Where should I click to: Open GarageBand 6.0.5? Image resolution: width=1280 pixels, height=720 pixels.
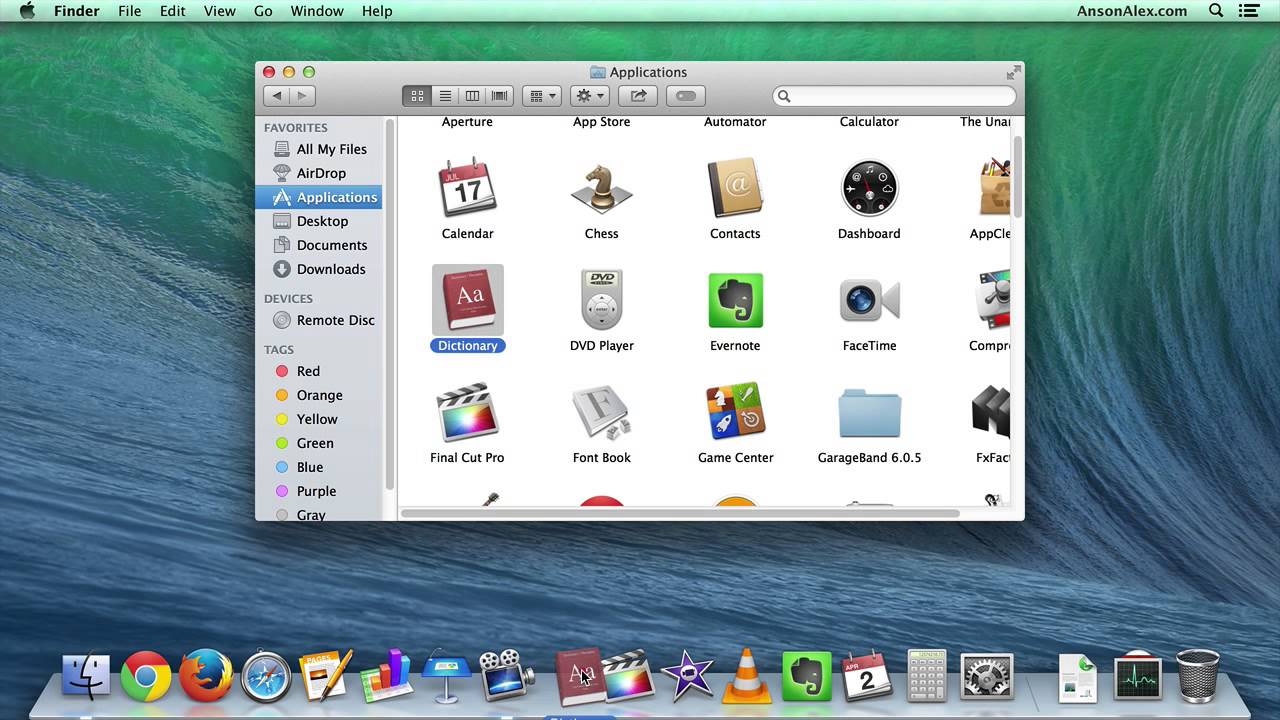pyautogui.click(x=869, y=412)
